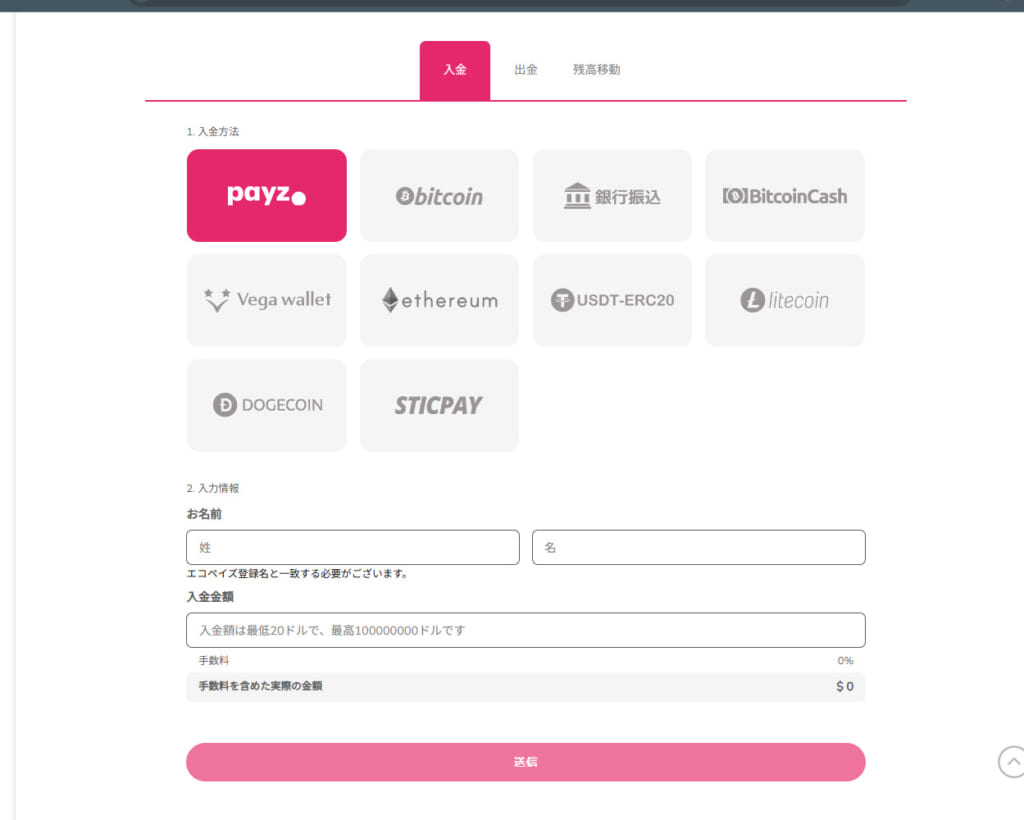Select the USDT-ERC20 payment tile
This screenshot has width=1024, height=820.
[x=612, y=300]
